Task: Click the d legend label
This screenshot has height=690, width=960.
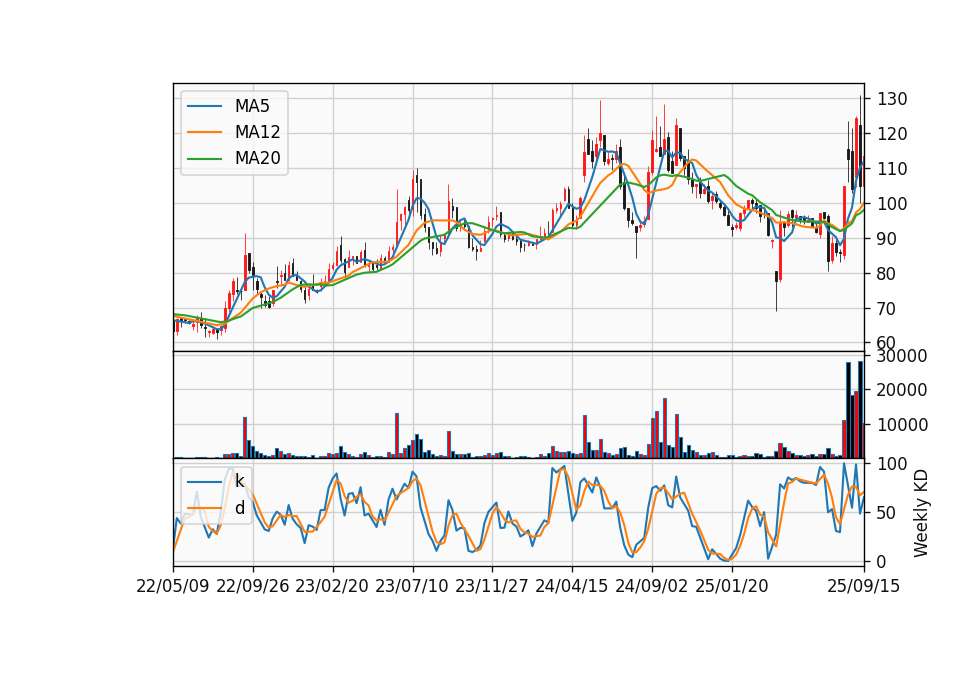Action: (x=239, y=508)
